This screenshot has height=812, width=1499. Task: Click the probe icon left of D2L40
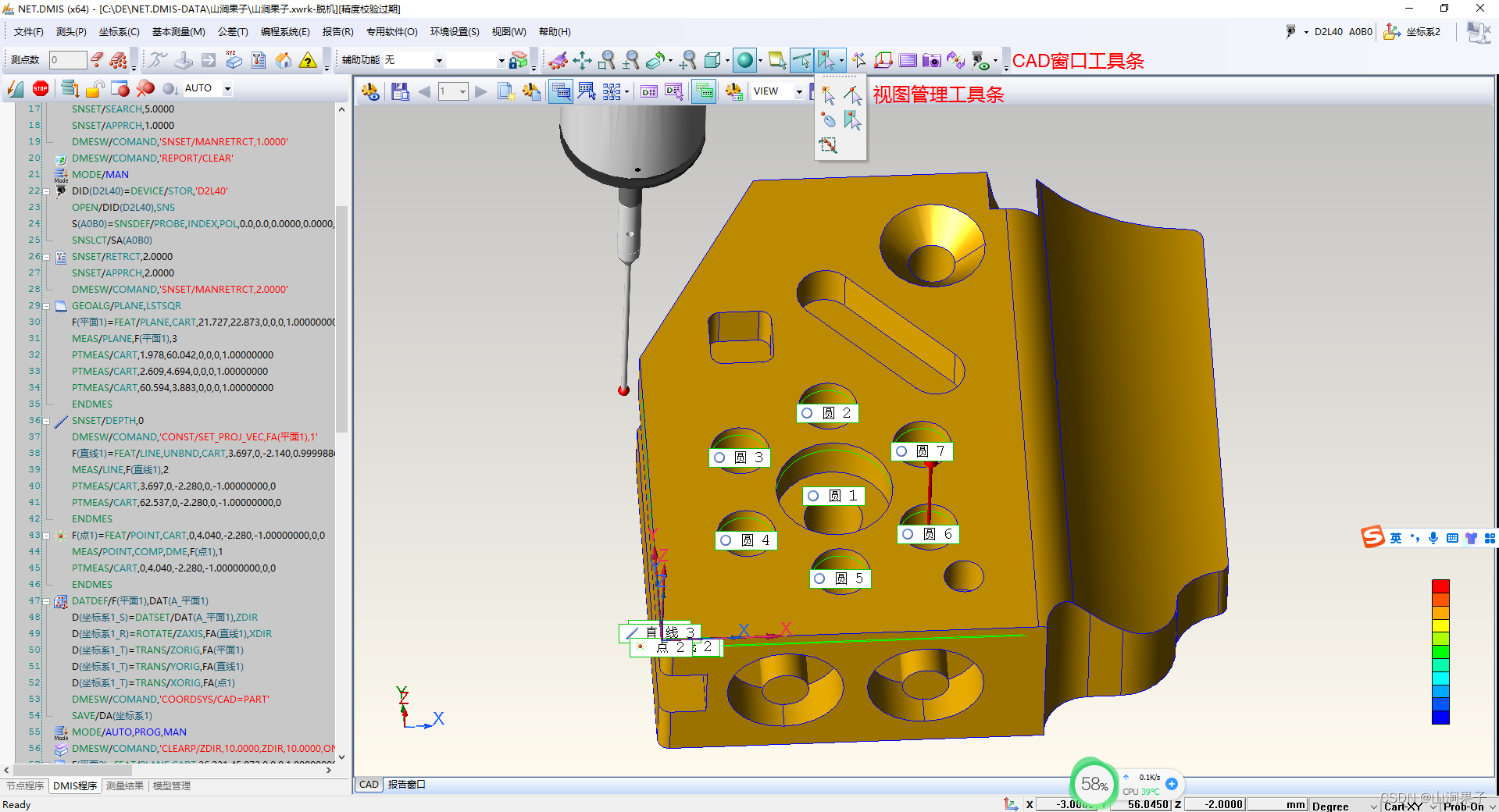coord(1290,31)
